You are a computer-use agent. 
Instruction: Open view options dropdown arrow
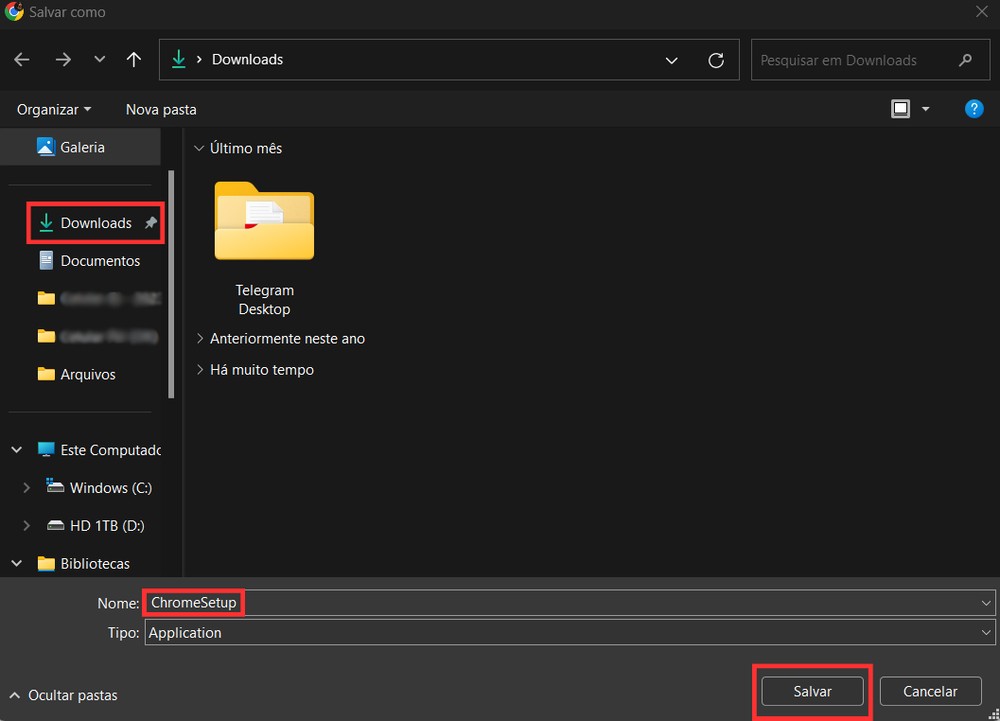tap(925, 109)
